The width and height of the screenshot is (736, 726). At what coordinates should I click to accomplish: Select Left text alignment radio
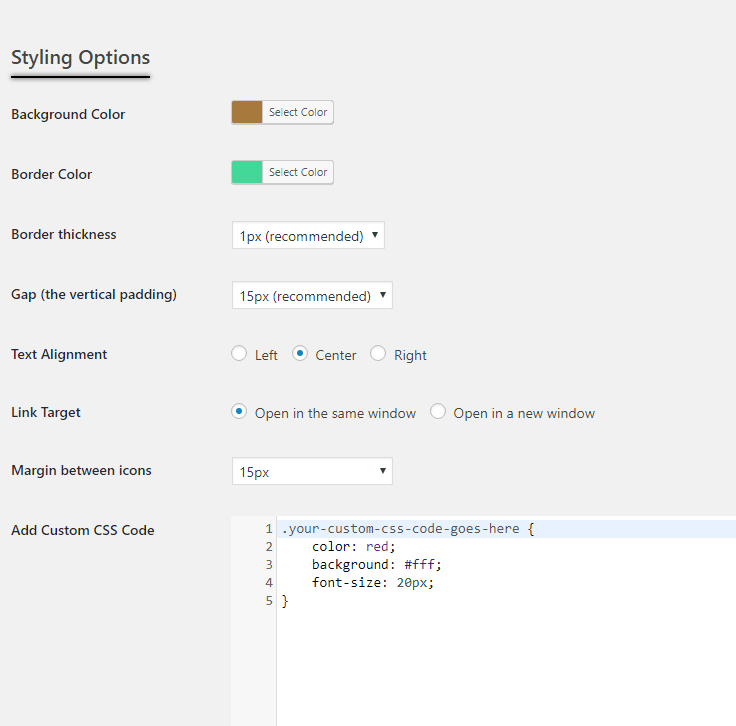click(x=239, y=353)
